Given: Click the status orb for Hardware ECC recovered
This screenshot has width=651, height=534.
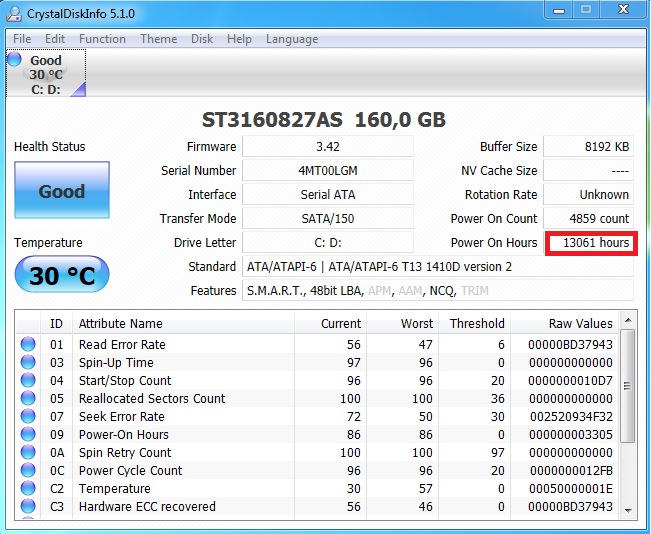Looking at the screenshot, I should click(28, 507).
